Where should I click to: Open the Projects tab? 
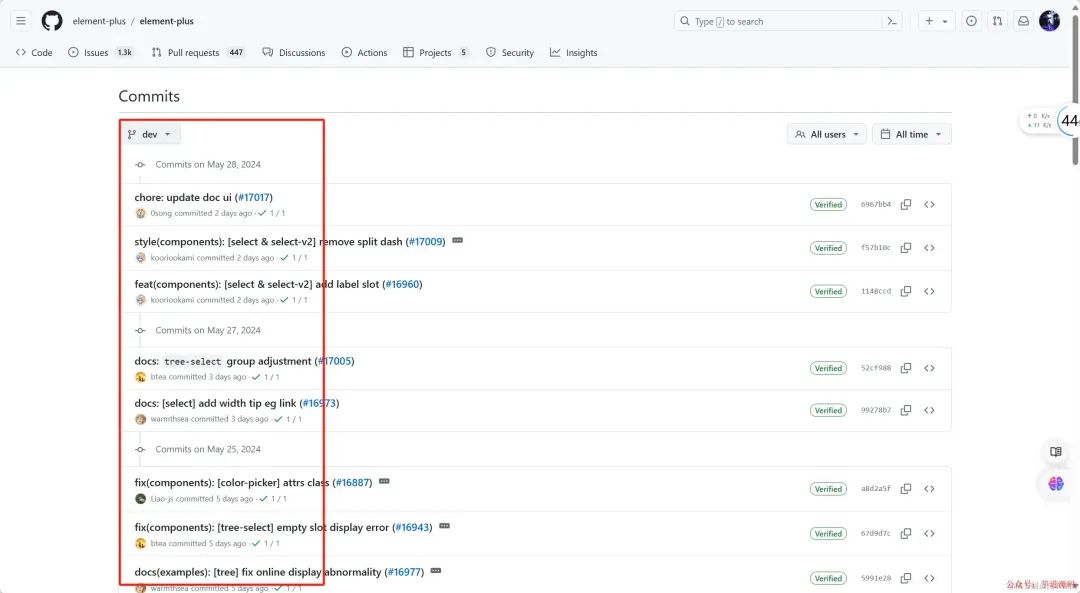coord(435,52)
